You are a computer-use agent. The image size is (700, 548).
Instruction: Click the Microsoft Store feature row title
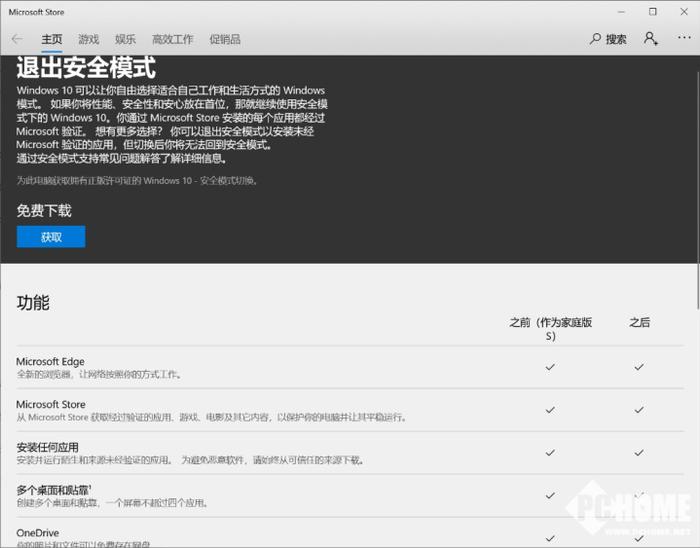[50, 404]
